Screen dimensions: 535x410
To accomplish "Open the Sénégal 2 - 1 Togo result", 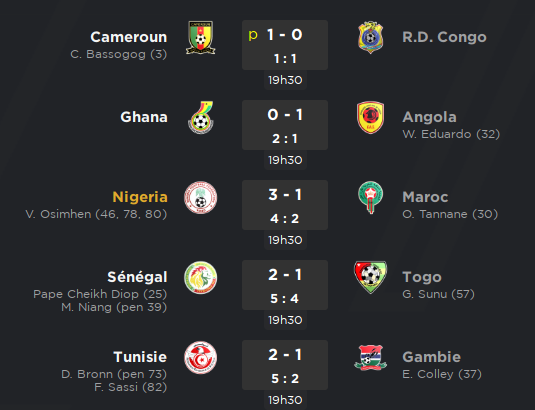I will pyautogui.click(x=285, y=285).
